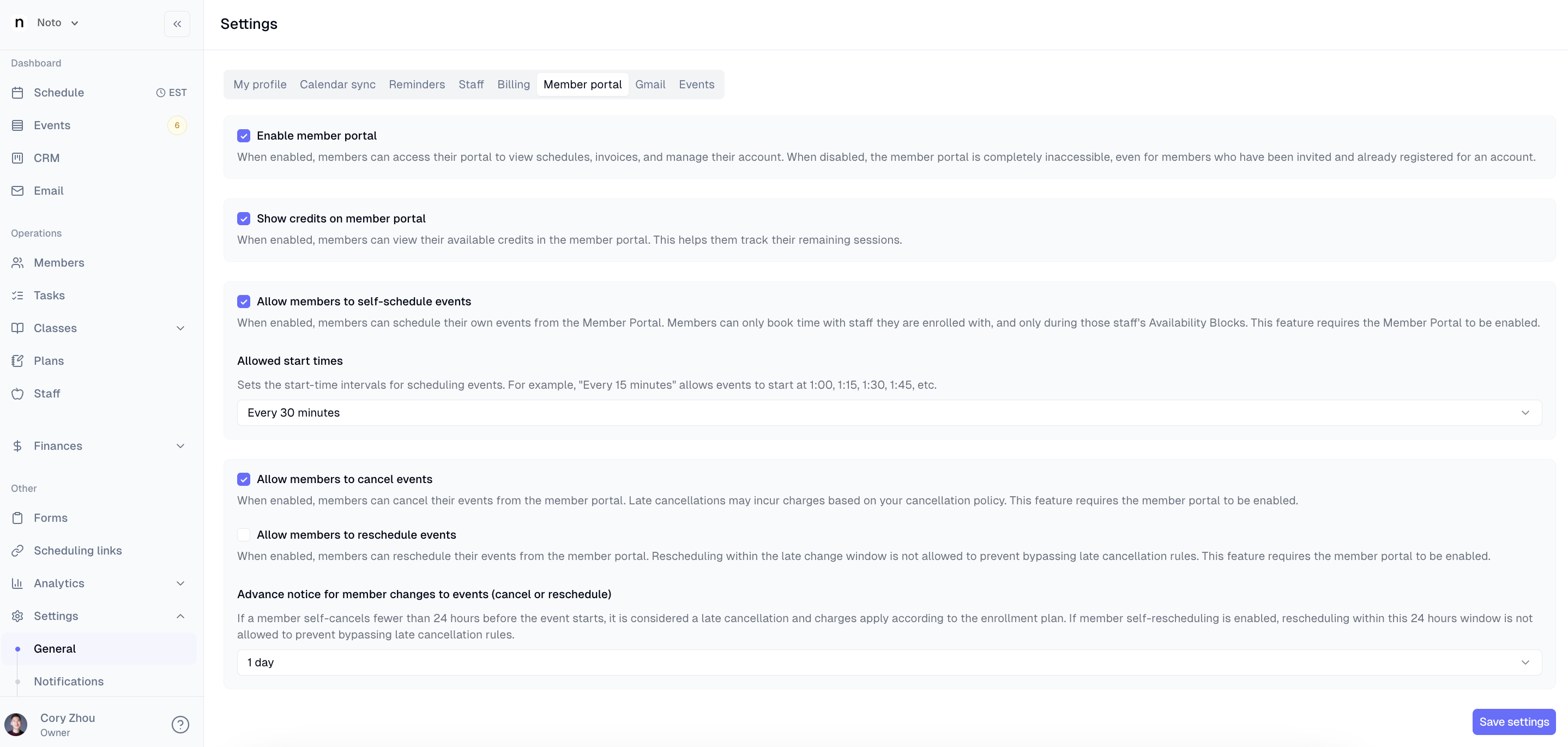
Task: Click the Events list icon
Action: tap(17, 125)
